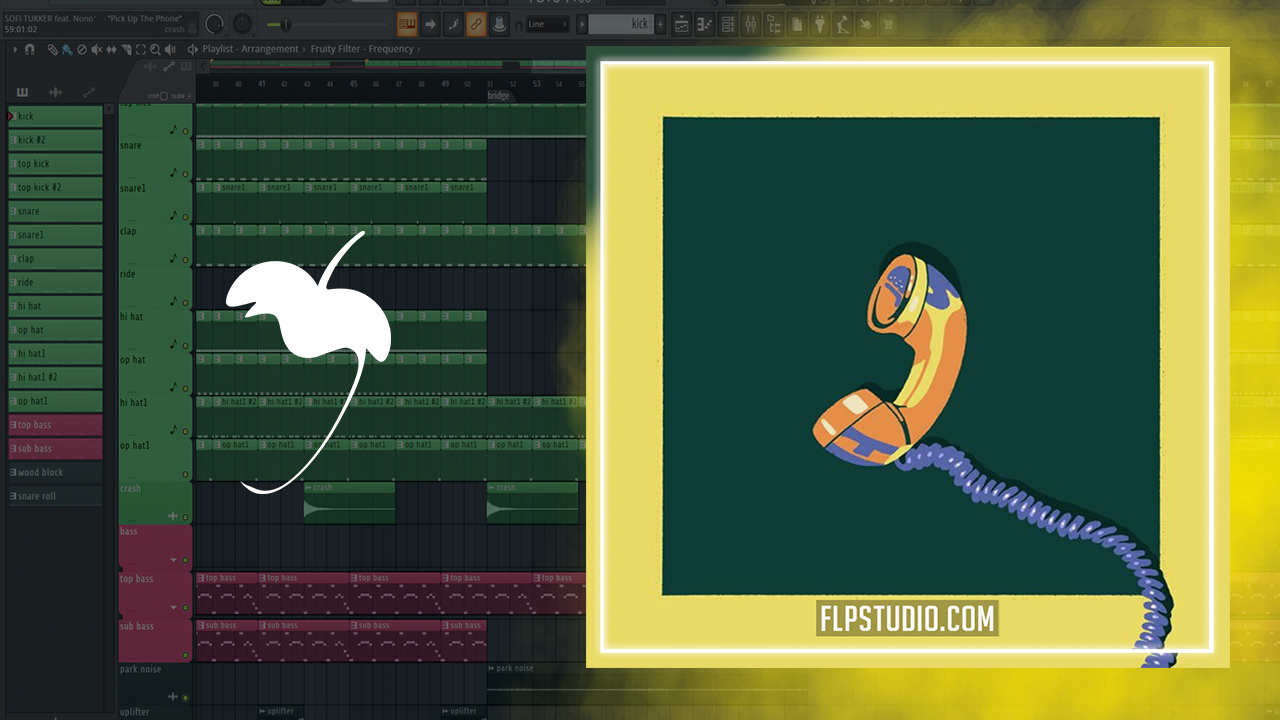Click the Playlist snap magnet icon
This screenshot has width=1280, height=720.
30,49
